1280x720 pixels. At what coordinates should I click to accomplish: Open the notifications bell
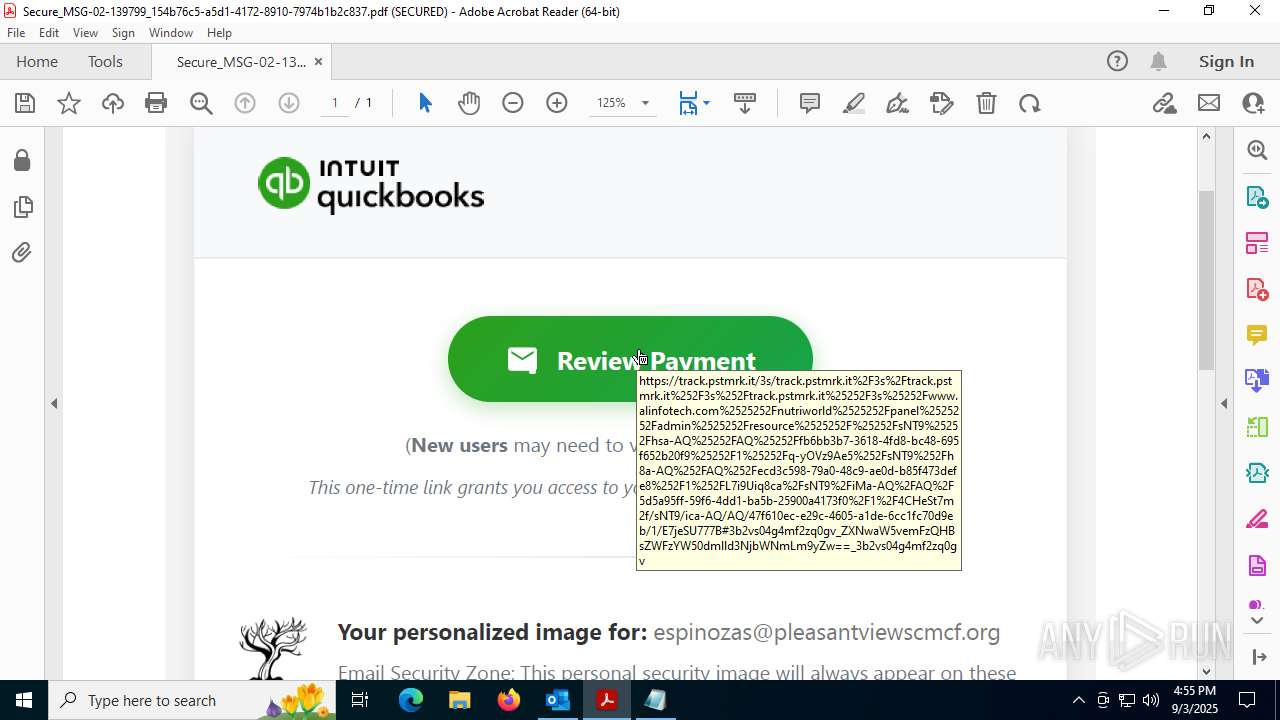point(1158,62)
